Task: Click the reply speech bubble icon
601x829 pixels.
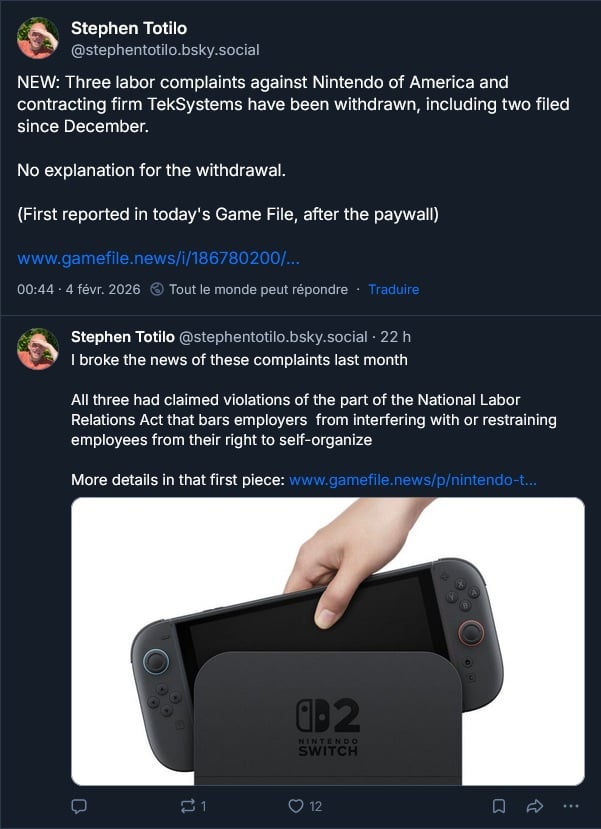Action: tap(82, 806)
